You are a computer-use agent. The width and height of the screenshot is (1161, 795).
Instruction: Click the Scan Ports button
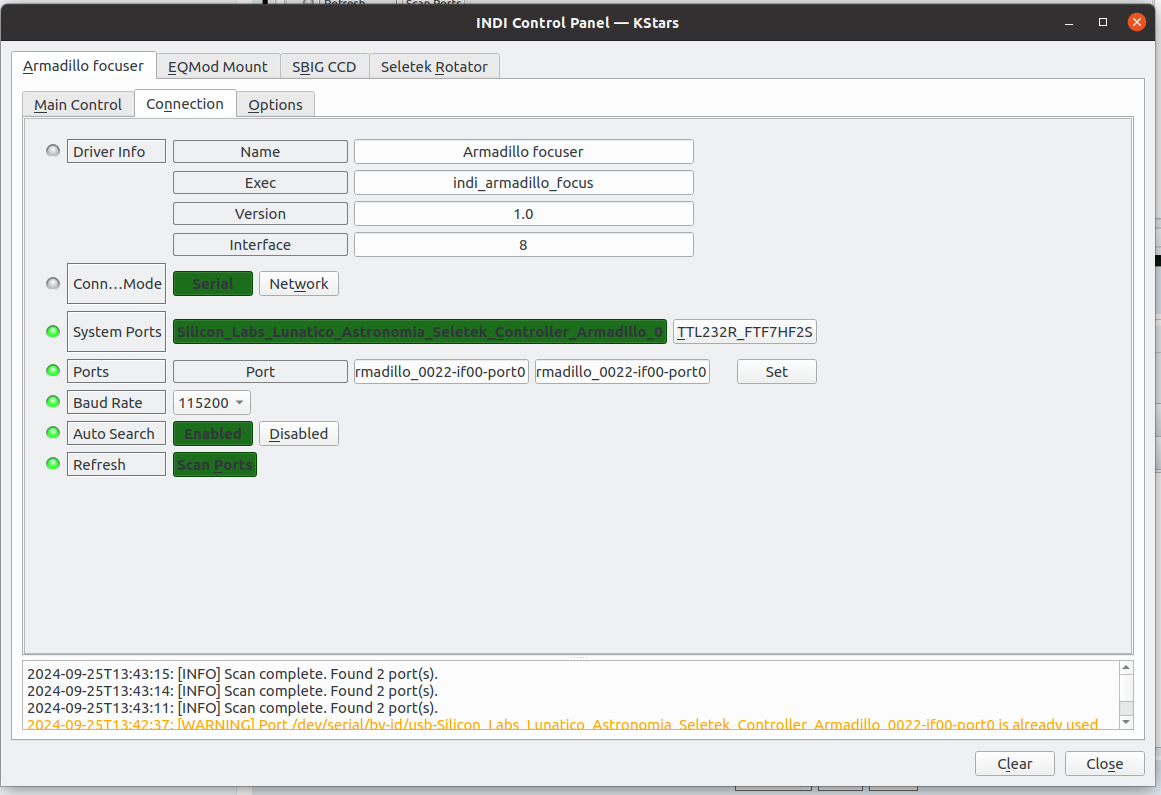coord(215,465)
